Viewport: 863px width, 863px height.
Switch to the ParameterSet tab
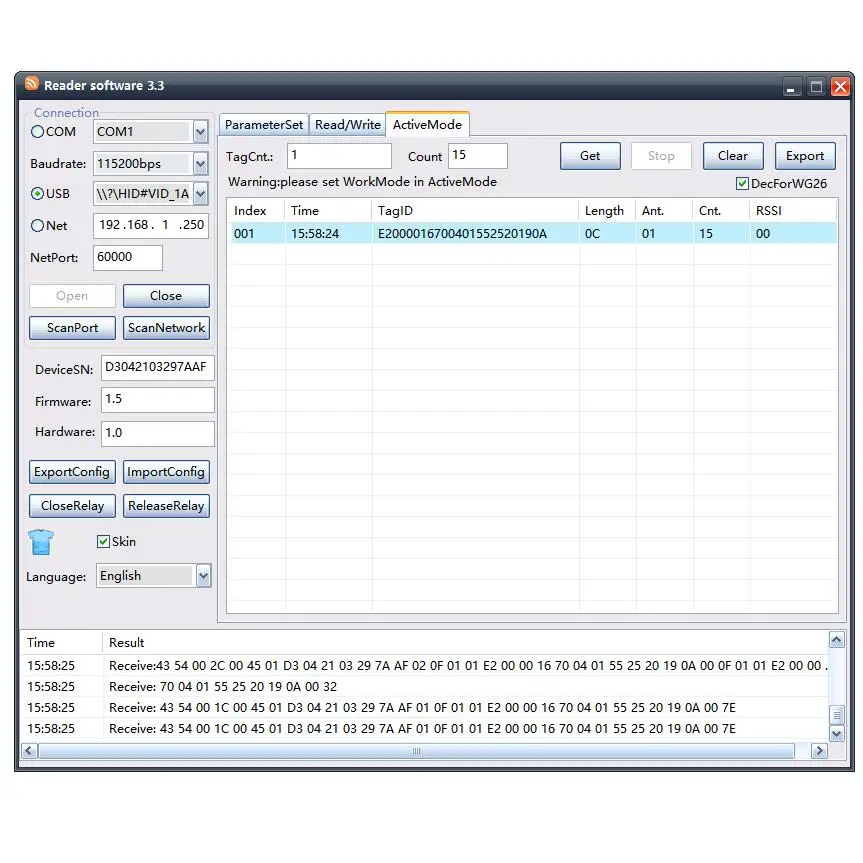[x=264, y=125]
